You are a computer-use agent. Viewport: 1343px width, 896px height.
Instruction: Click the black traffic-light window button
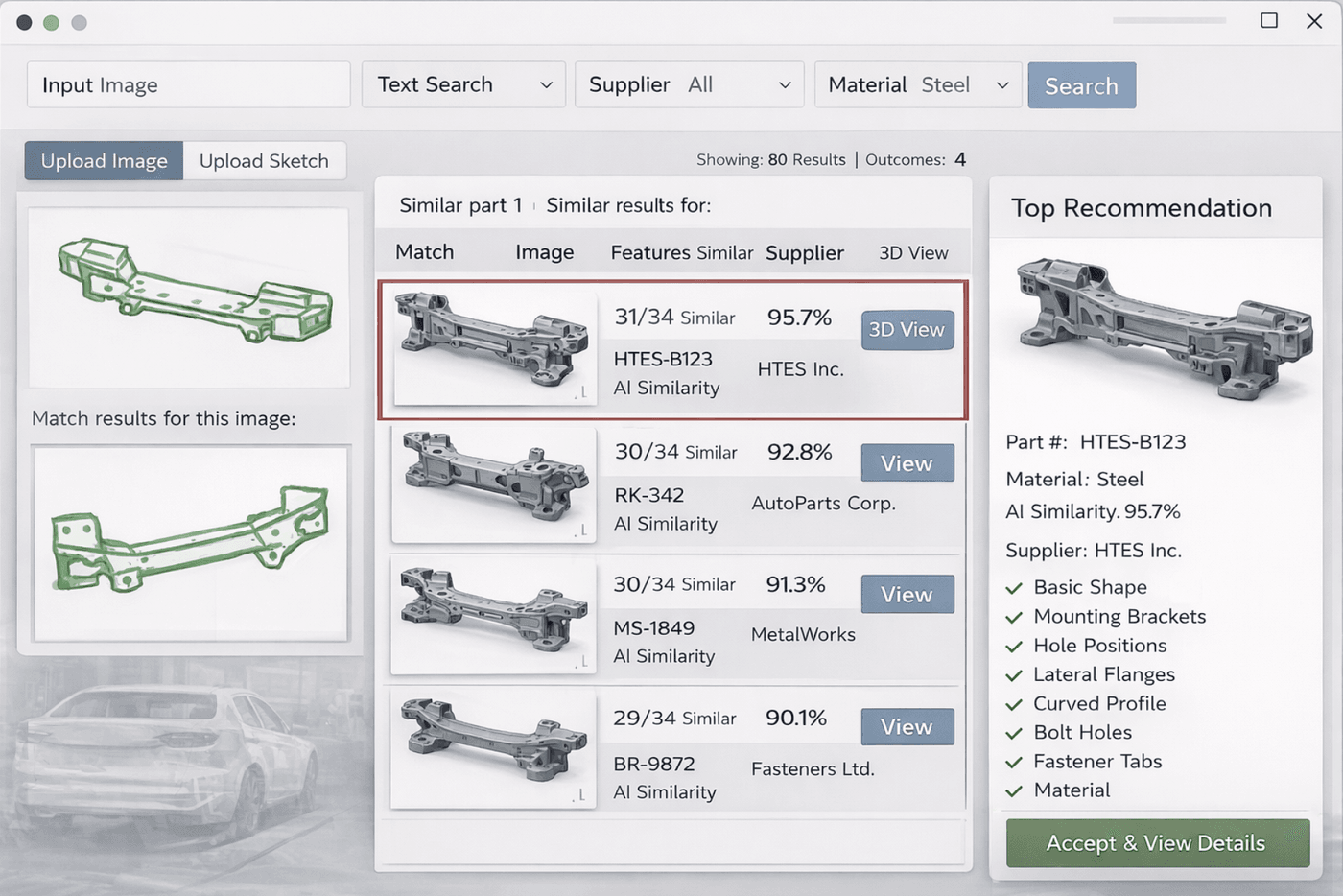coord(24,22)
